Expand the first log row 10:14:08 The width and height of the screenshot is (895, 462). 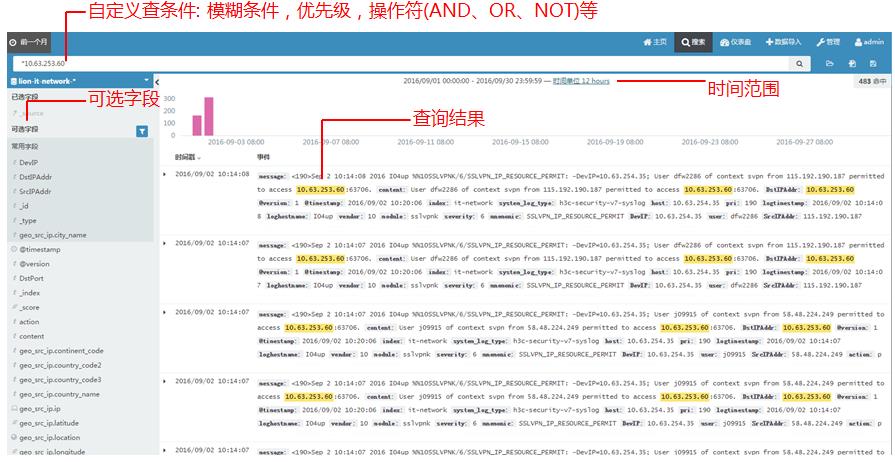click(166, 174)
